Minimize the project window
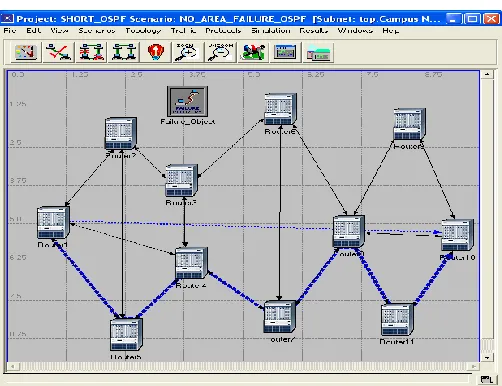This screenshot has height=386, width=502. pos(453,19)
